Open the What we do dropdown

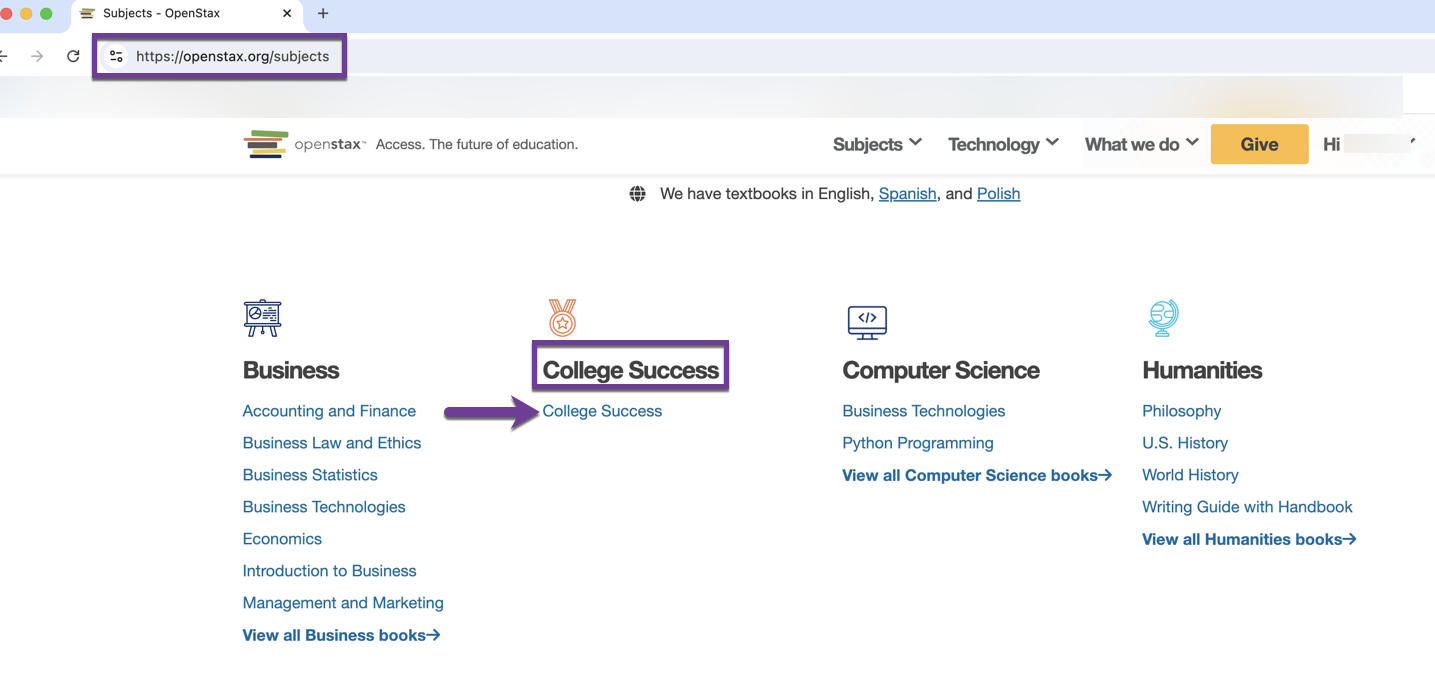(x=1140, y=143)
